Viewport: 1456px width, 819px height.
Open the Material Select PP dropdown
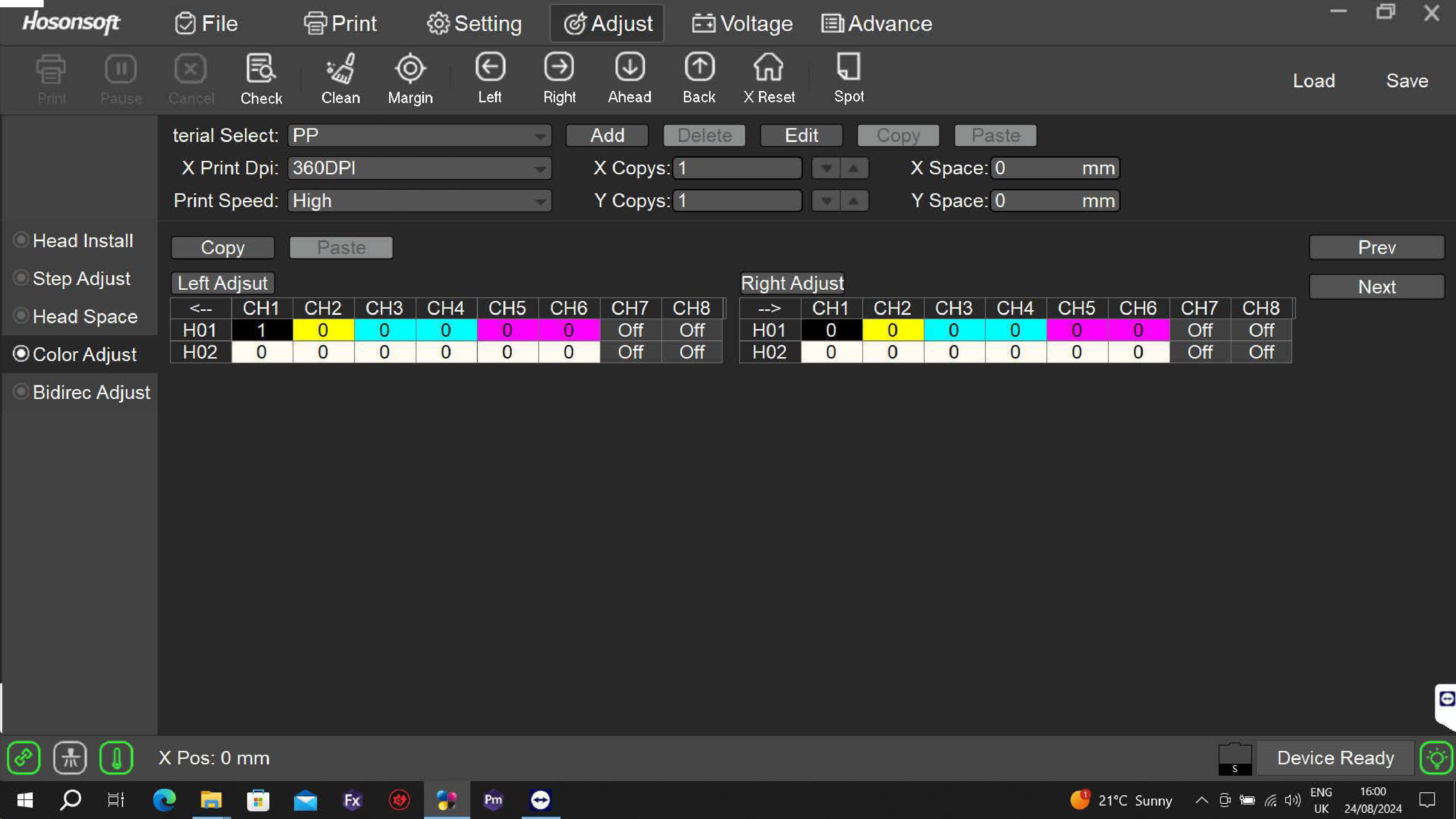coord(419,136)
